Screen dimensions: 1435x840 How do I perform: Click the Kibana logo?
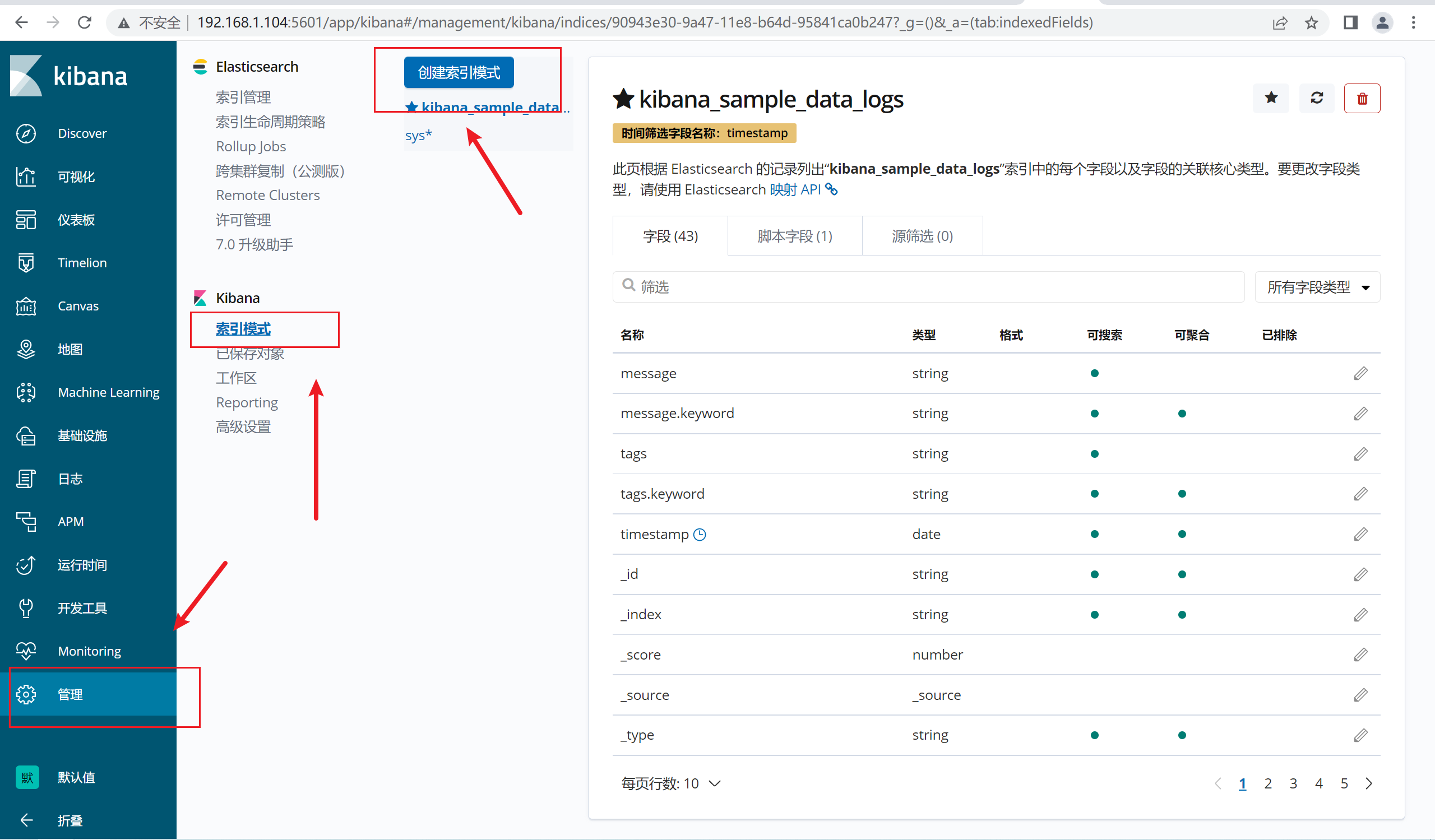click(x=69, y=76)
